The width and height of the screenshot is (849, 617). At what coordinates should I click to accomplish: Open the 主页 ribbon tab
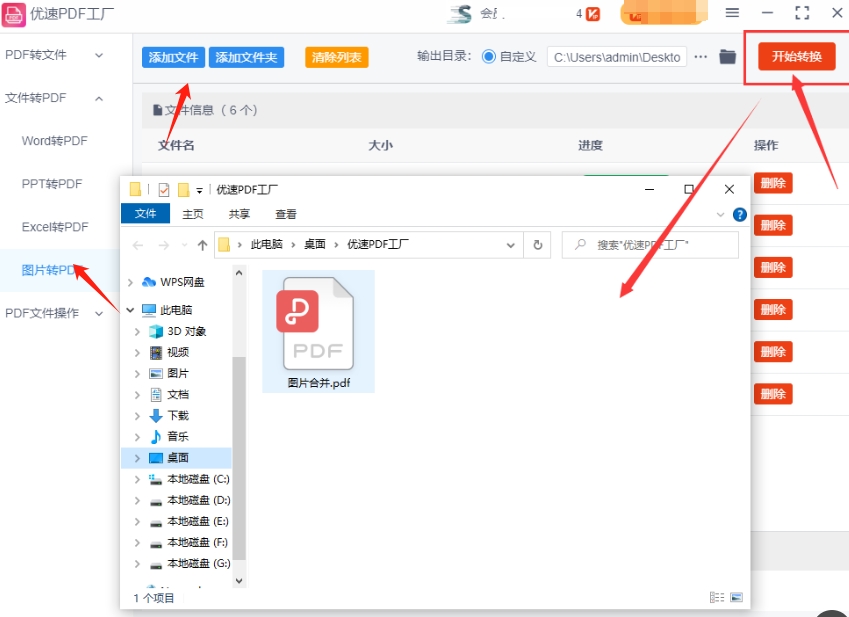pyautogui.click(x=193, y=214)
